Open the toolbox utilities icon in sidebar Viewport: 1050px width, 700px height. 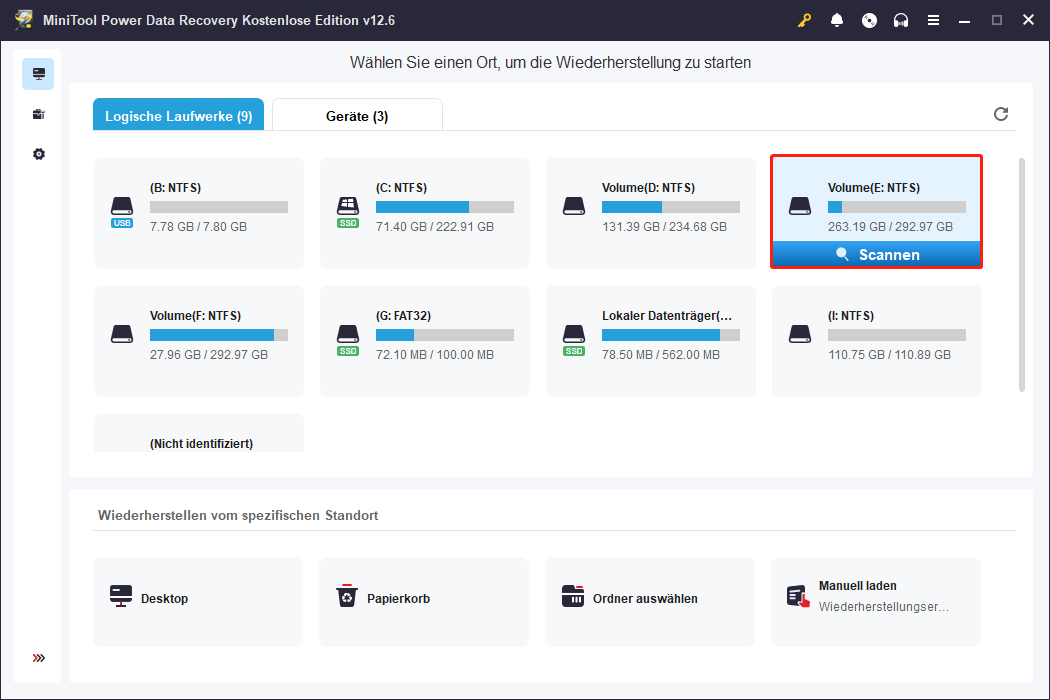[38, 115]
